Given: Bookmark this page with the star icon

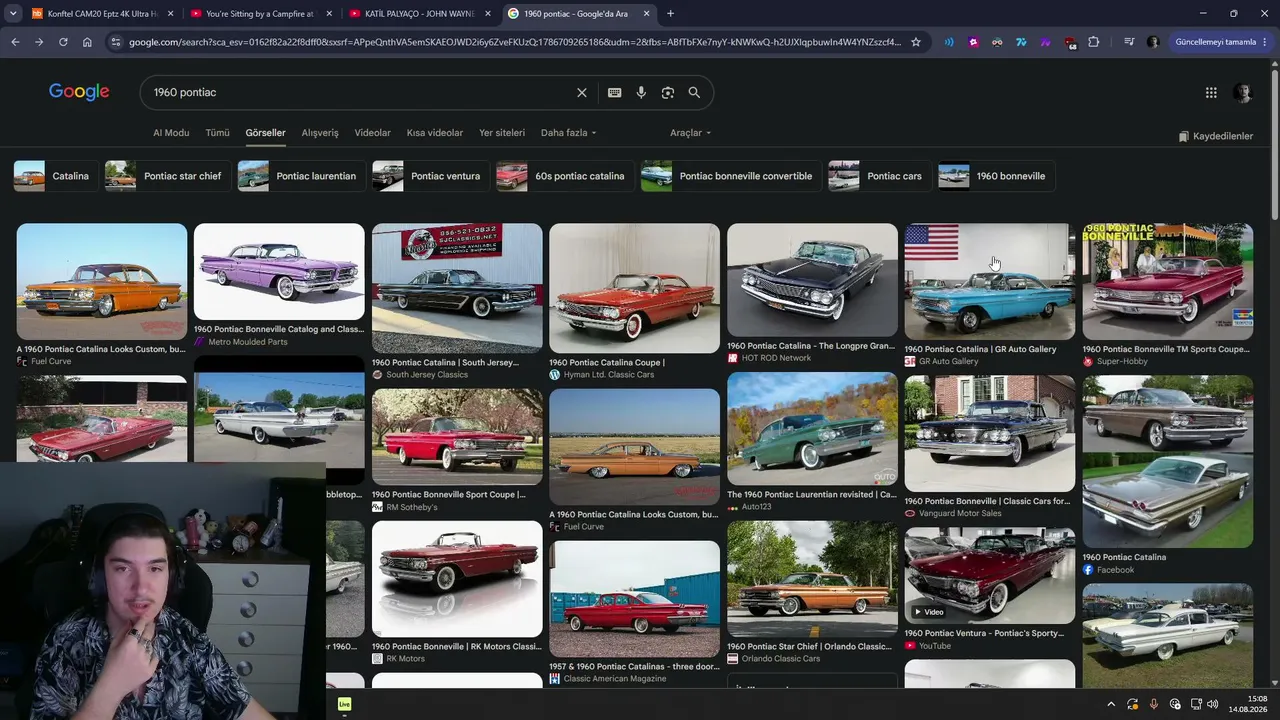Looking at the screenshot, I should tap(915, 42).
